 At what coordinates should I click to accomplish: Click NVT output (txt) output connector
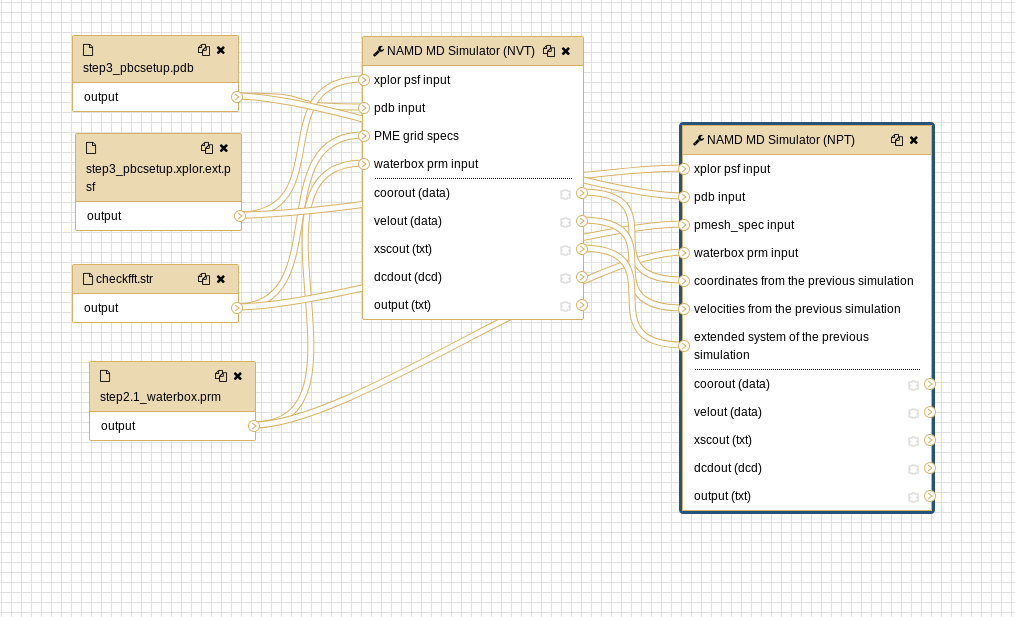(x=582, y=305)
